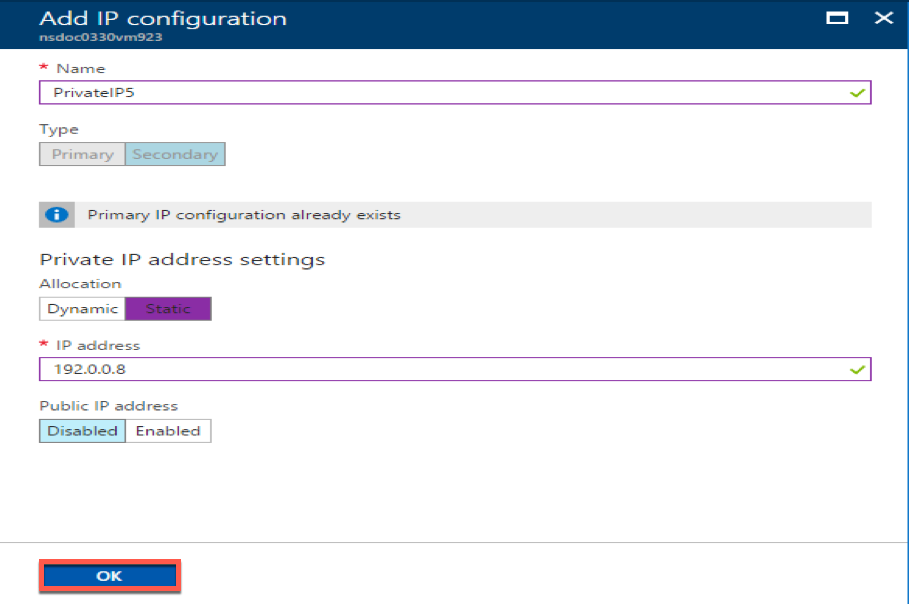Focus the IP address input field

pyautogui.click(x=455, y=369)
